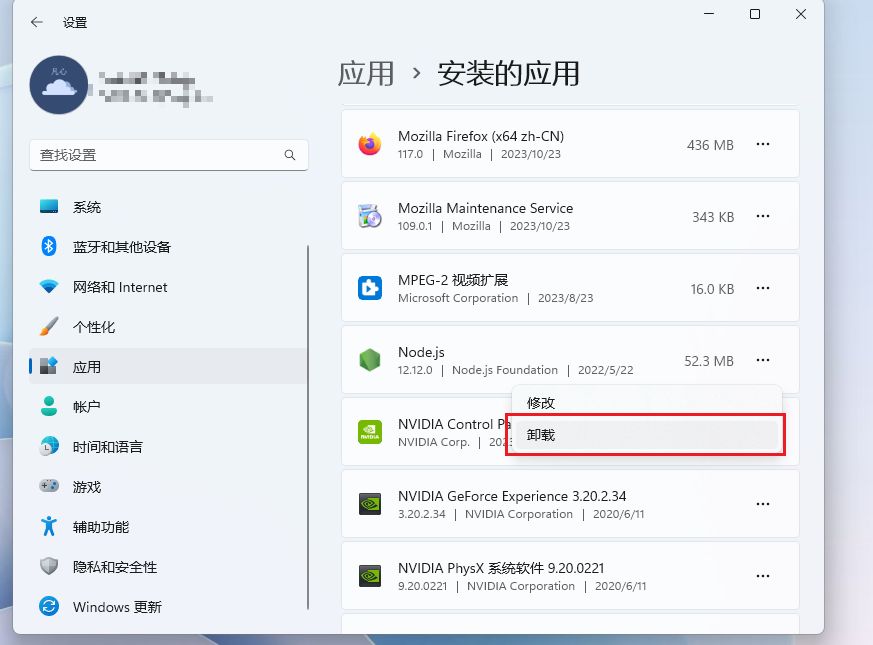Click the NVIDIA GeForce Experience icon

(370, 504)
